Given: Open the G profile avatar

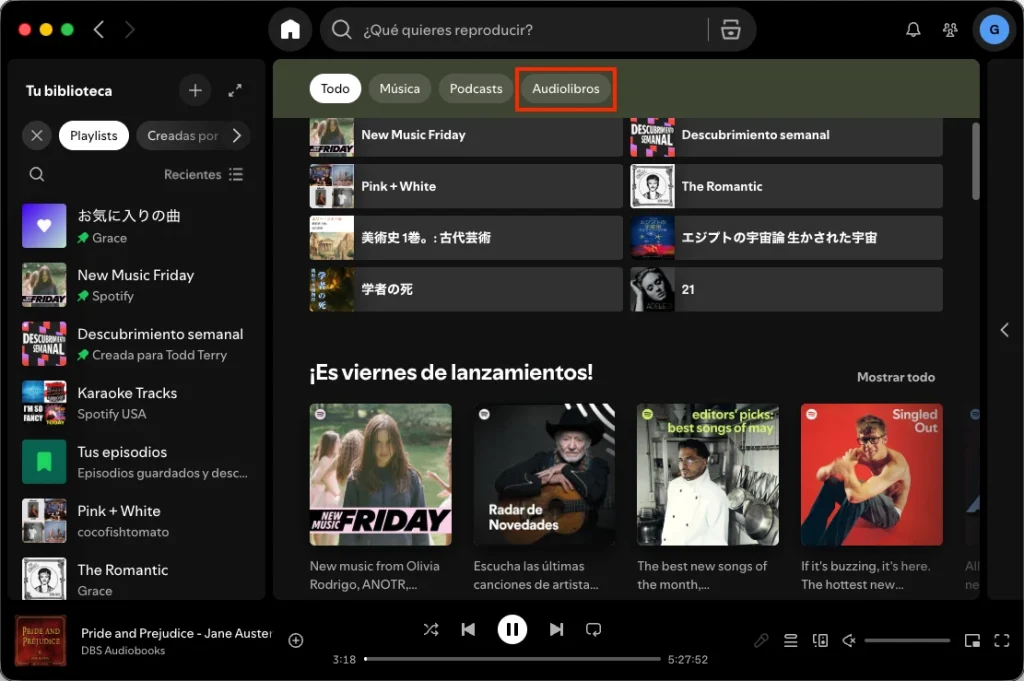Looking at the screenshot, I should [x=994, y=29].
